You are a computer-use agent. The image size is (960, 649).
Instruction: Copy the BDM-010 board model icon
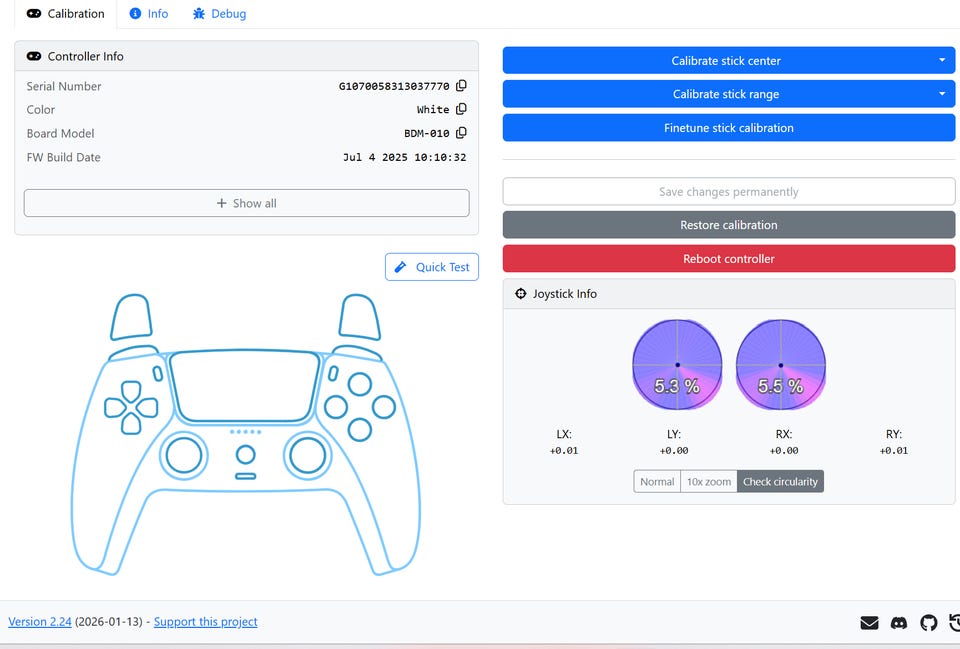[461, 133]
